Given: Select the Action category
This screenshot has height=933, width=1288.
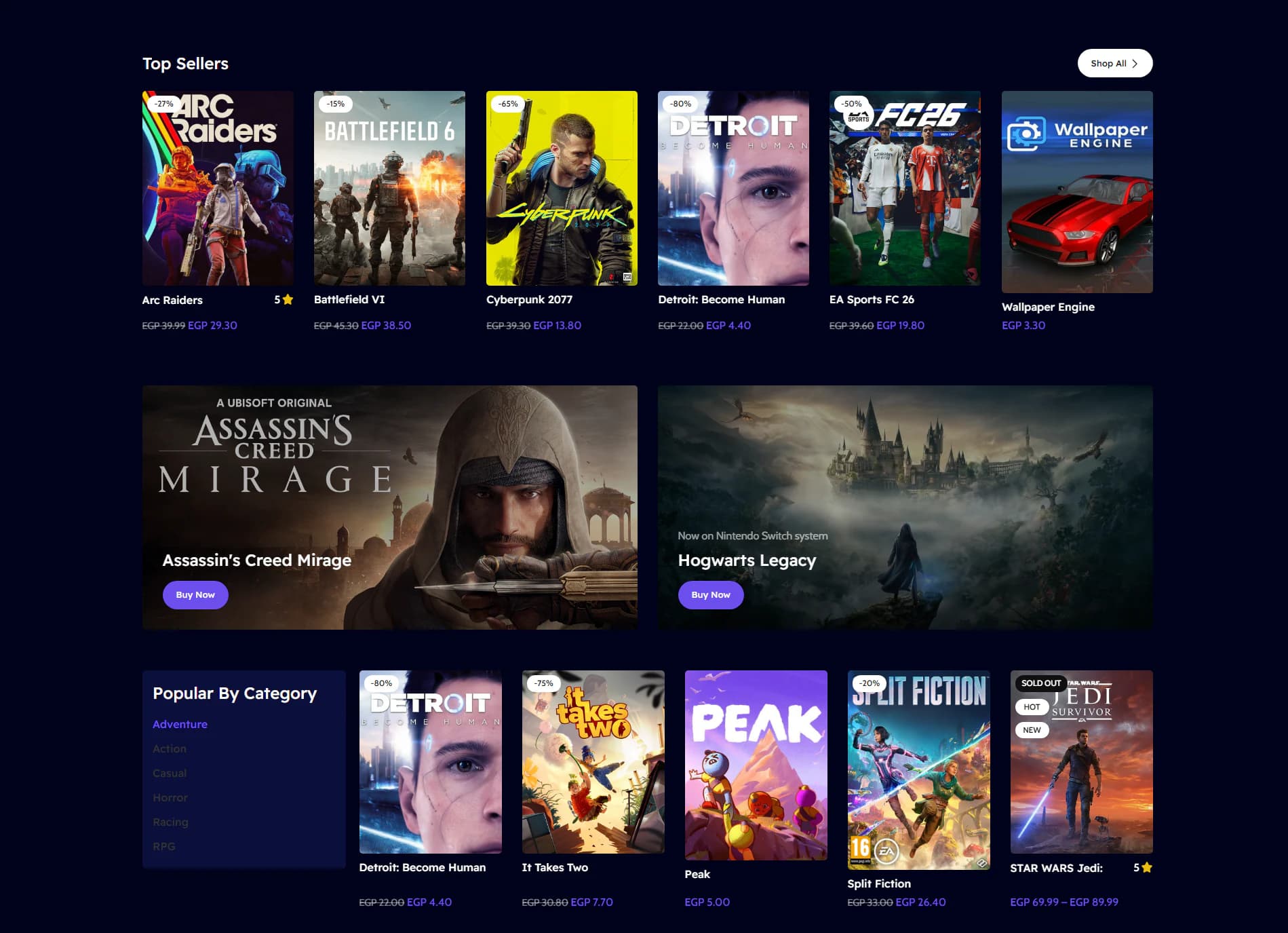Looking at the screenshot, I should pyautogui.click(x=170, y=748).
